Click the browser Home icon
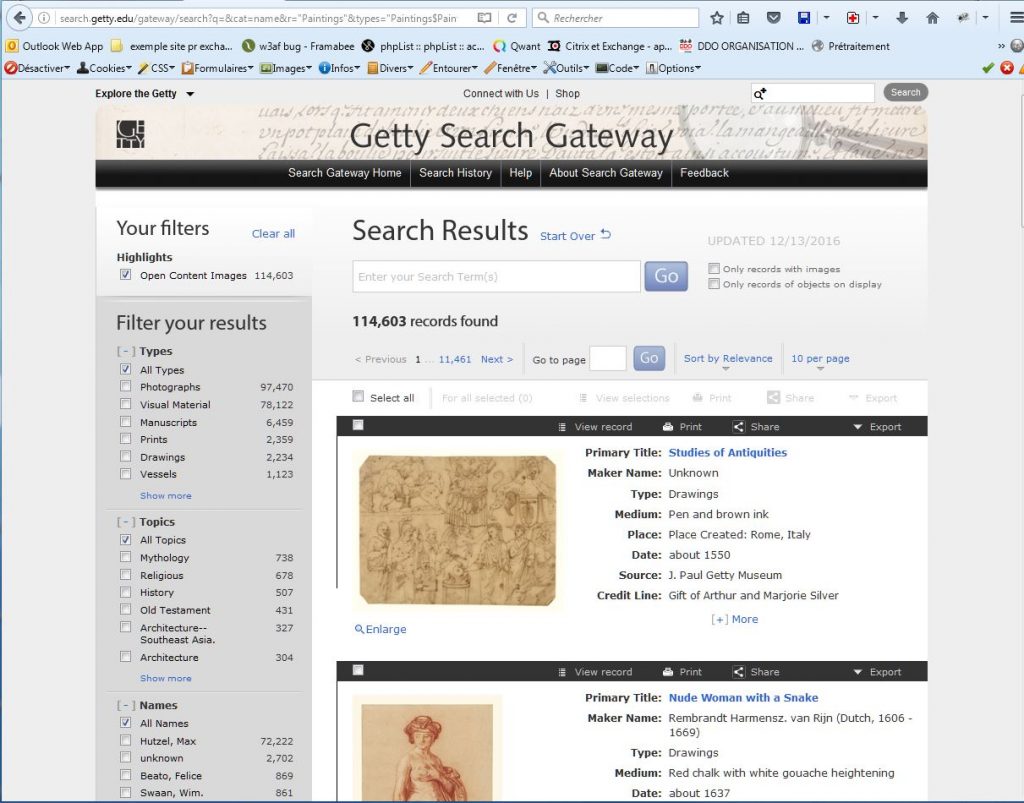The width and height of the screenshot is (1024, 803). 932,18
